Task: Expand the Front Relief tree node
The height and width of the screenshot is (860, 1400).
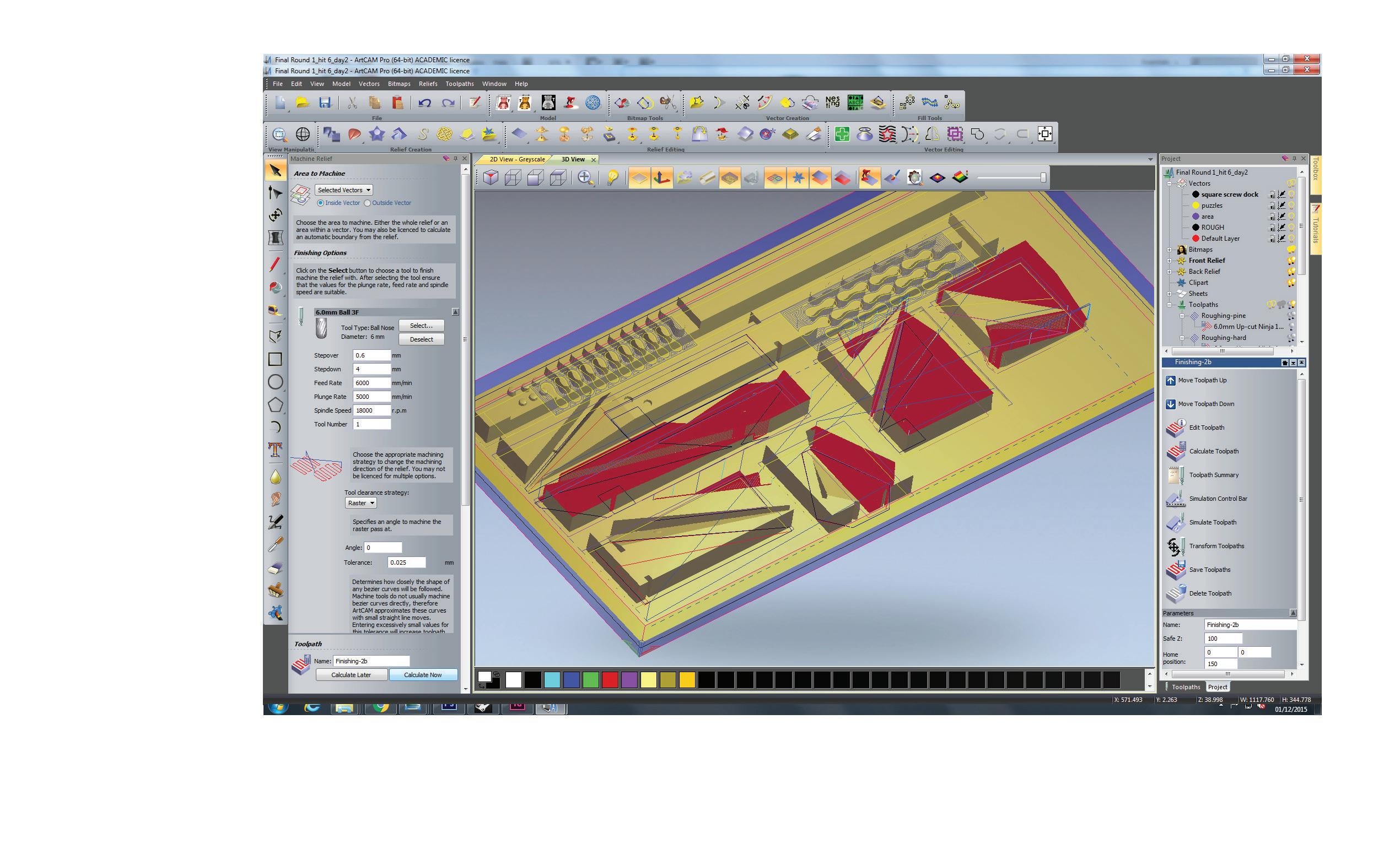Action: (x=1170, y=261)
